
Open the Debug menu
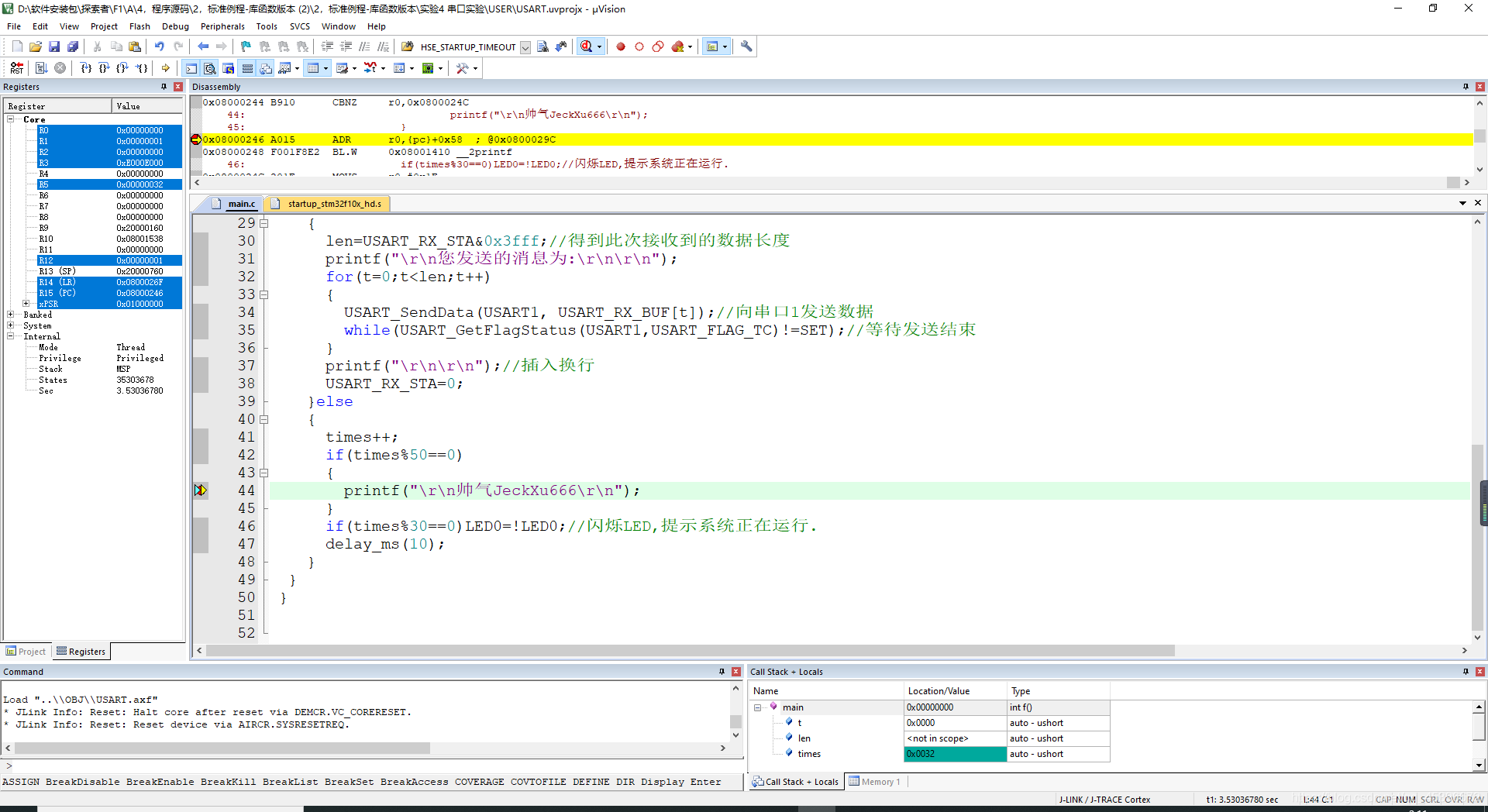click(175, 26)
